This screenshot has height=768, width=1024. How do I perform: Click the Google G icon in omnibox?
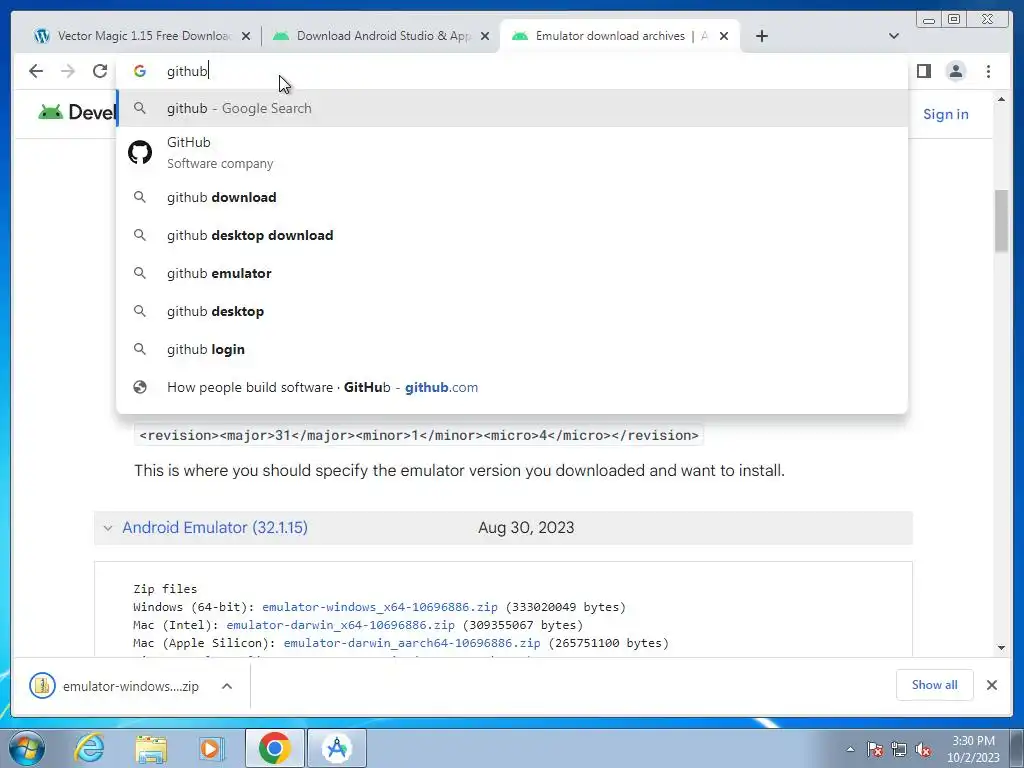140,71
